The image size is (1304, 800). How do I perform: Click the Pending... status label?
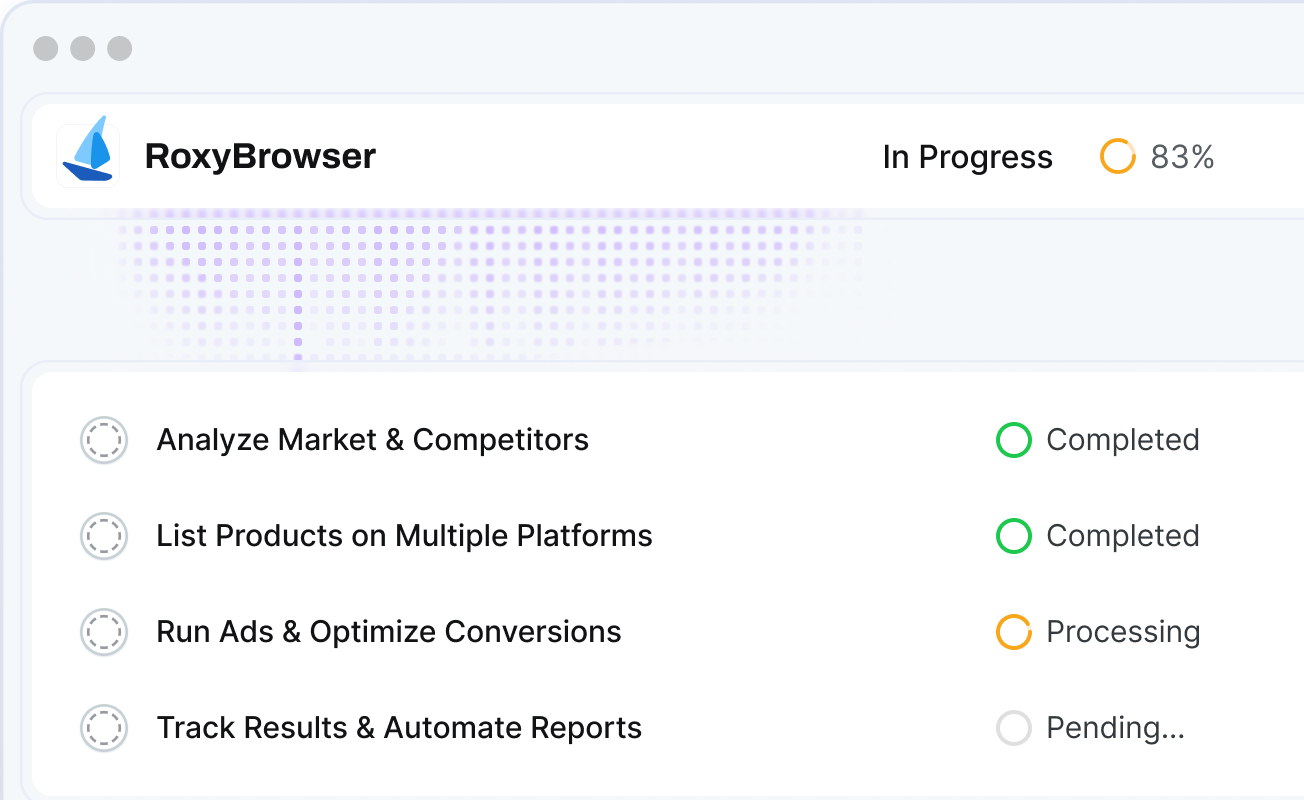[x=1115, y=728]
